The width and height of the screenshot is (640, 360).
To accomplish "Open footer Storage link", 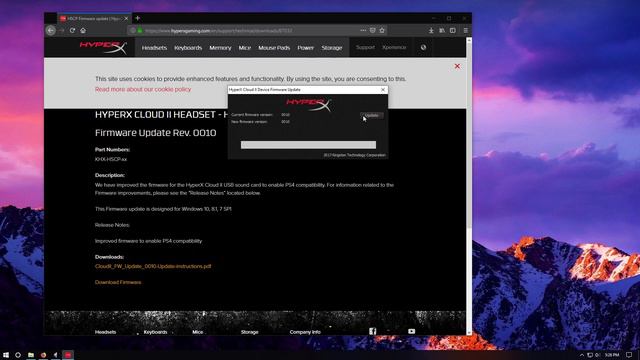I will [x=249, y=332].
